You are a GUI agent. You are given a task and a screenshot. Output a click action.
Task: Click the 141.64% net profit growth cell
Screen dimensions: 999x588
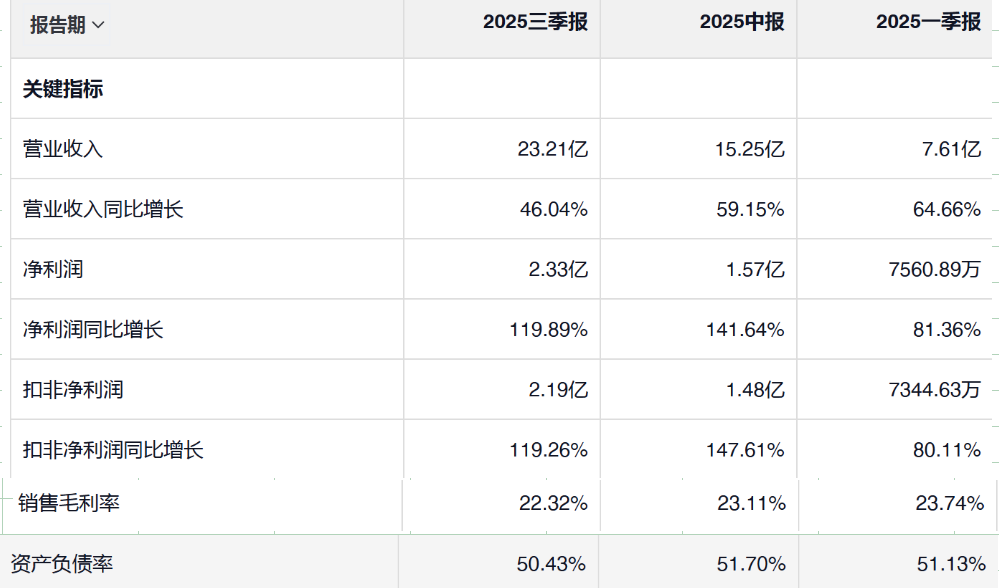click(747, 330)
